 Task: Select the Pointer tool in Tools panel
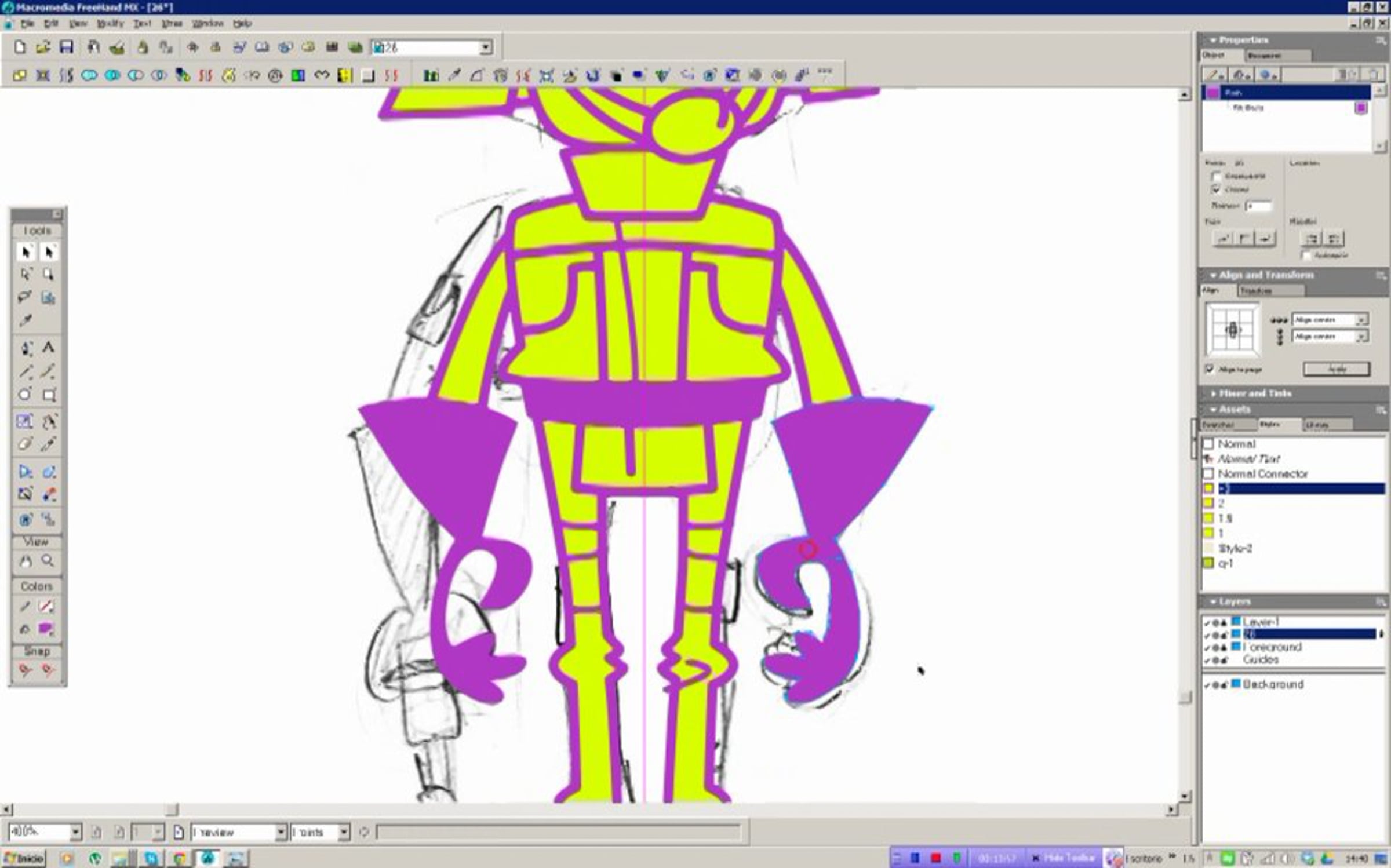[x=26, y=252]
